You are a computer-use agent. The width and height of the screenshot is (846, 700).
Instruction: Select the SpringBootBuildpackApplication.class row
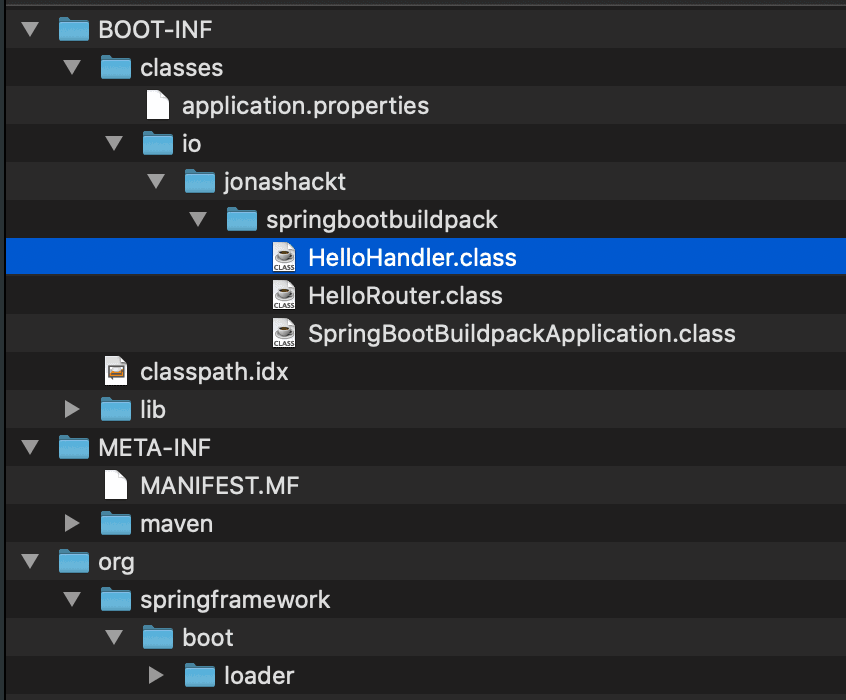tap(521, 334)
